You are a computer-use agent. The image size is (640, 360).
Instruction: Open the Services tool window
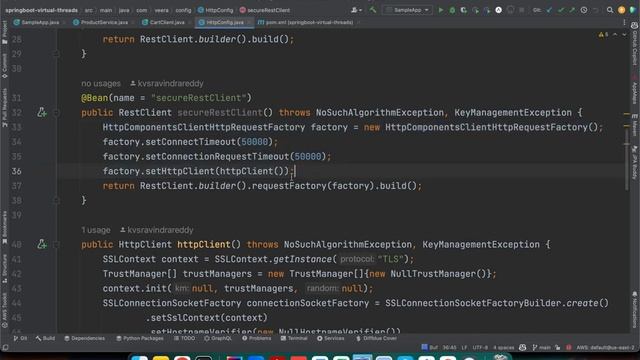coord(331,338)
